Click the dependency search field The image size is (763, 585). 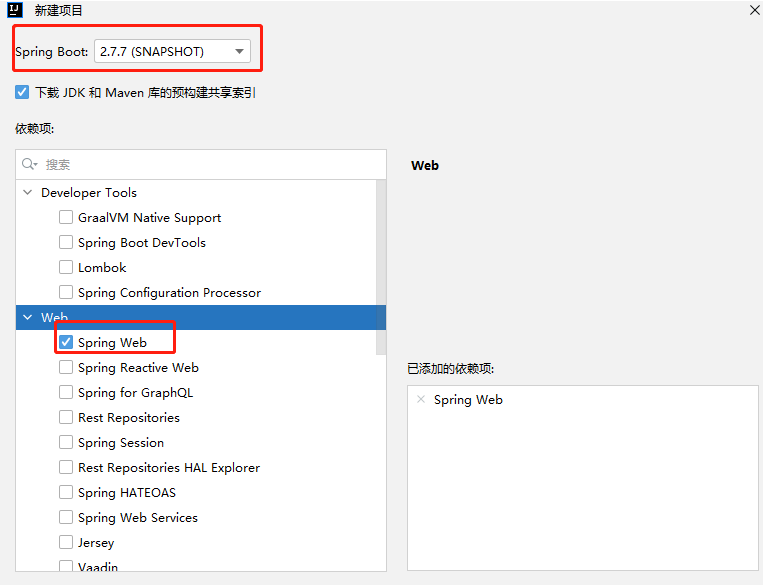pyautogui.click(x=201, y=165)
